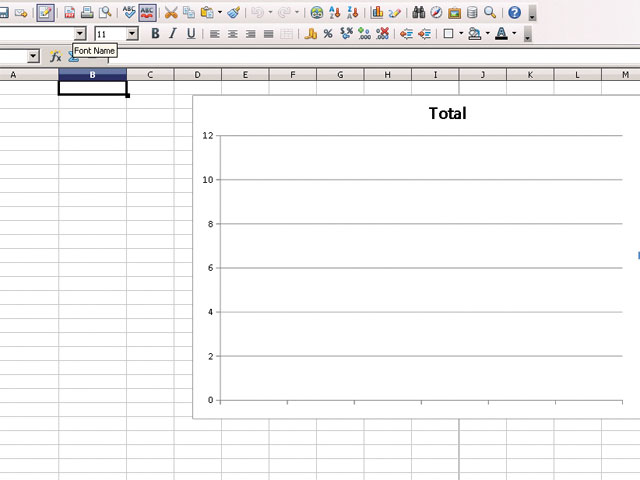Add a decimal place
Viewport: 640px width, 480px height.
coord(364,34)
